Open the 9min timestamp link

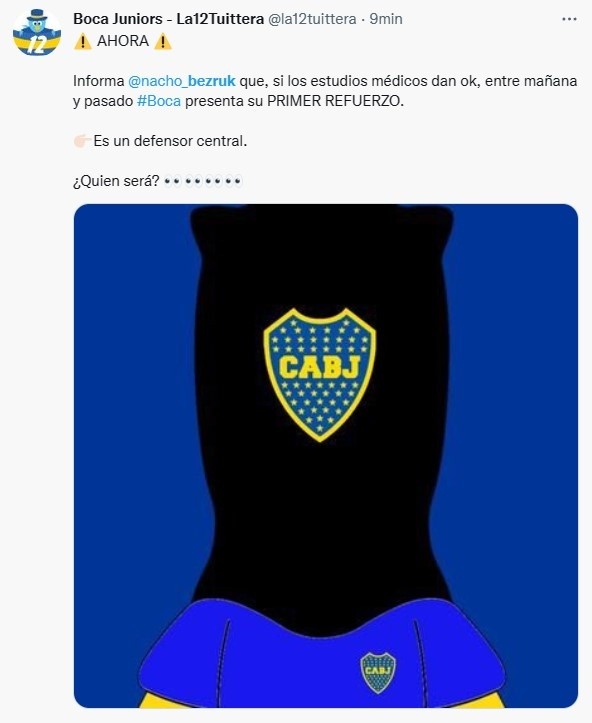pos(386,19)
